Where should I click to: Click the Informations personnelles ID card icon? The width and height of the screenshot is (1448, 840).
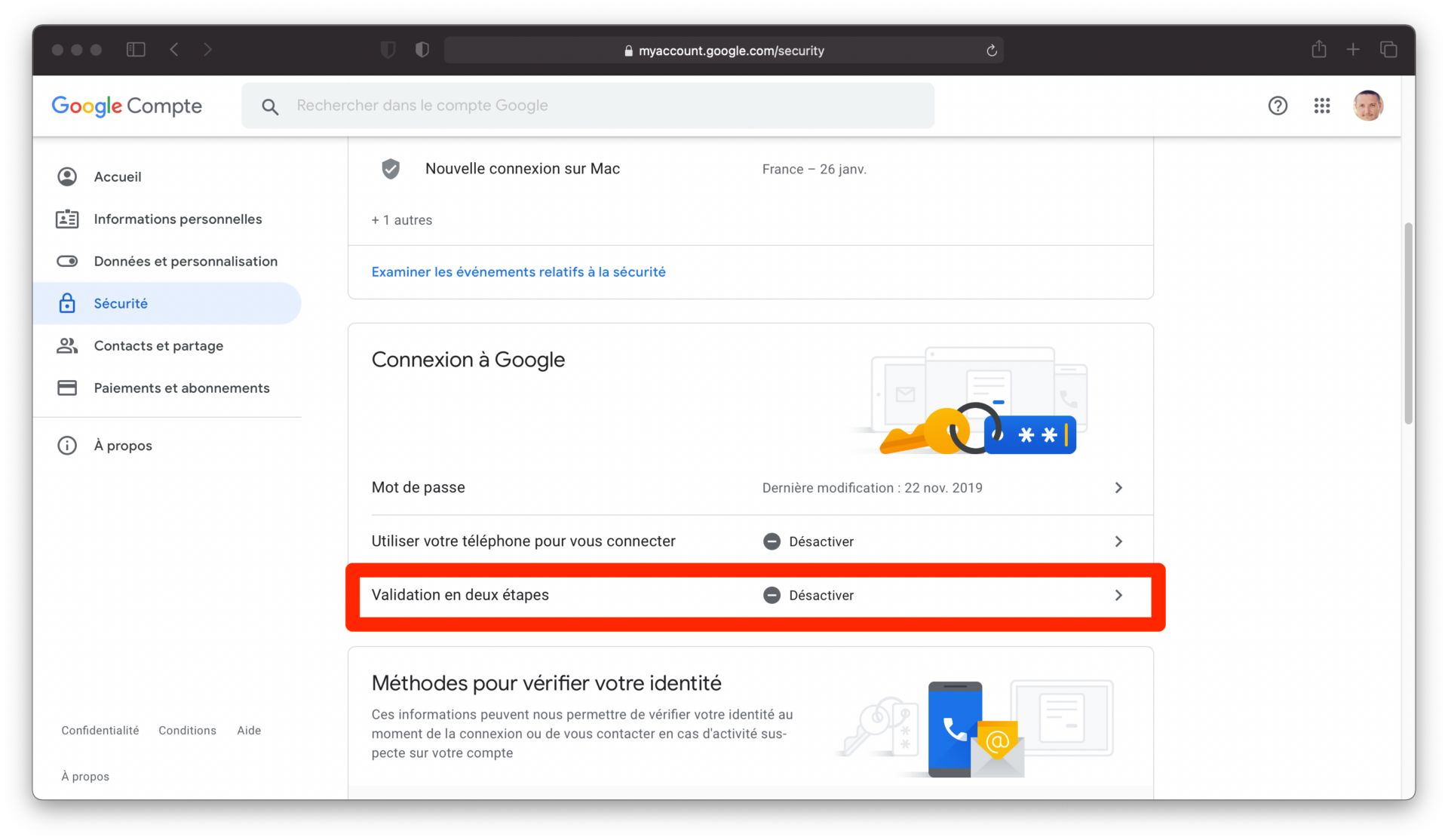point(67,219)
